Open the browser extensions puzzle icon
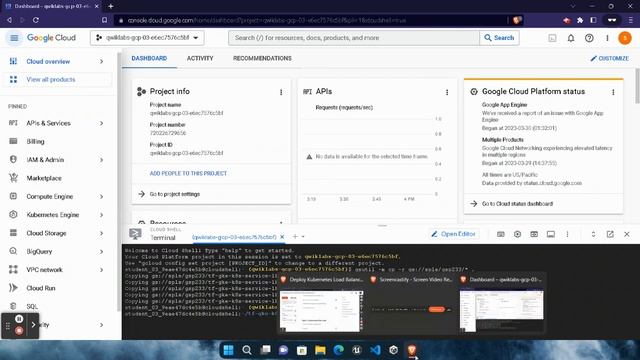640x360 pixels. click(x=580, y=20)
